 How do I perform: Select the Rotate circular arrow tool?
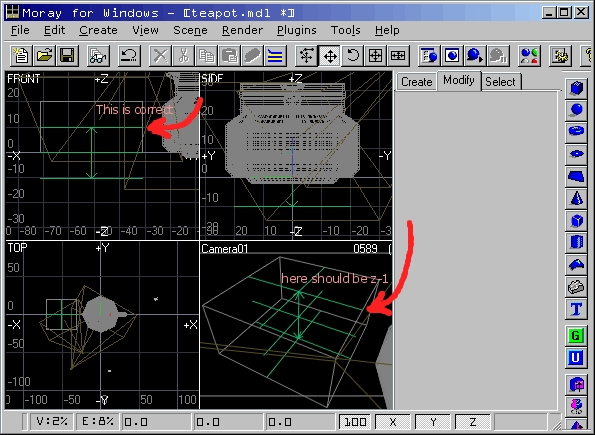tap(353, 56)
